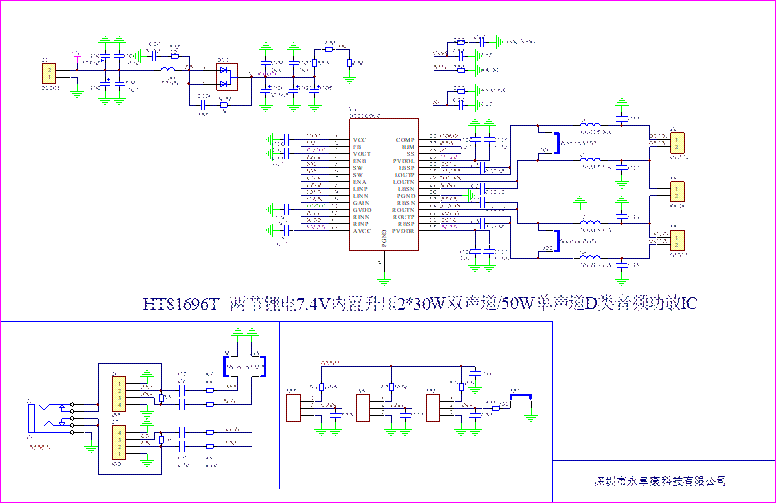Select the SS pin label
Screen dimensions: 776x503
tap(410, 154)
